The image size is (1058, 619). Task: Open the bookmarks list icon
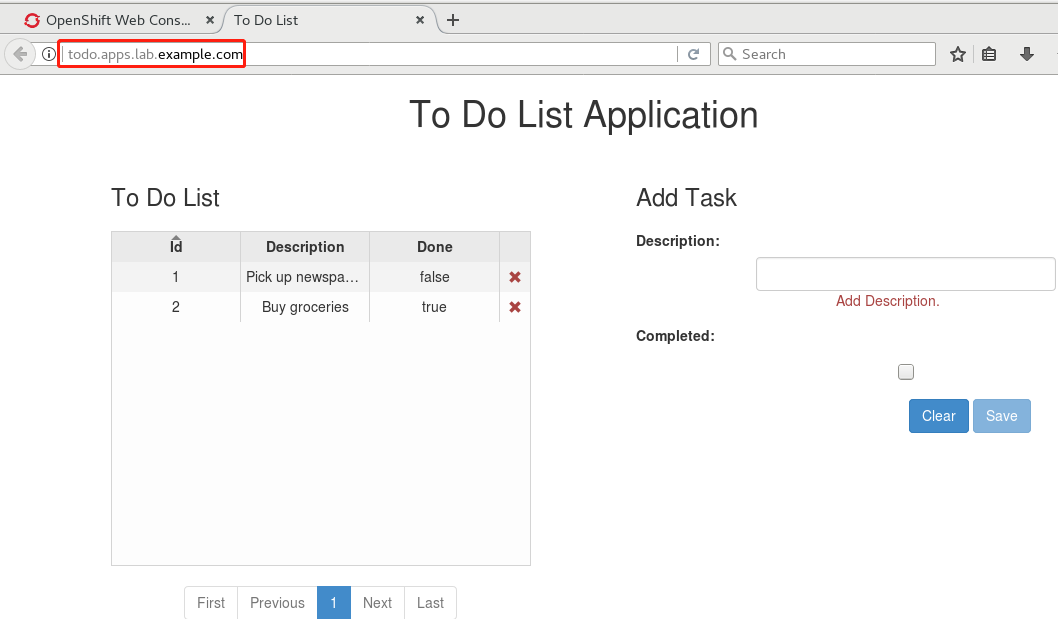click(x=989, y=54)
